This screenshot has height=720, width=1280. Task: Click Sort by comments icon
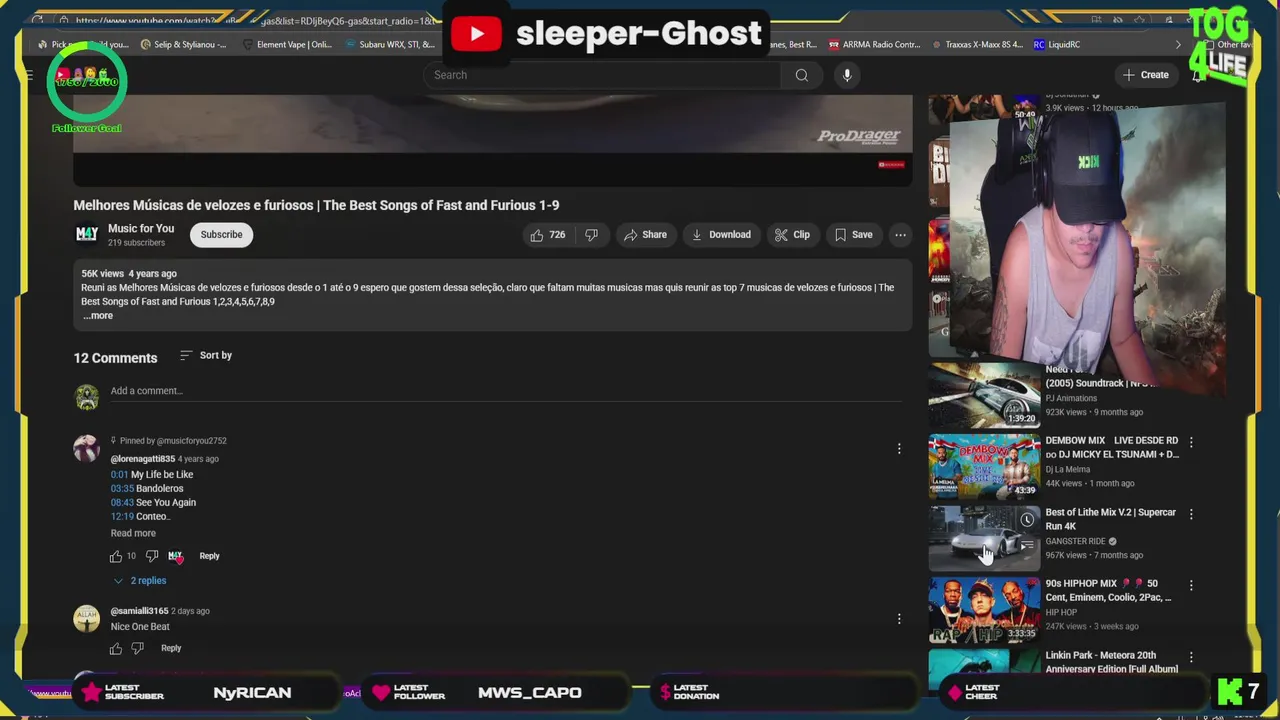coord(186,355)
